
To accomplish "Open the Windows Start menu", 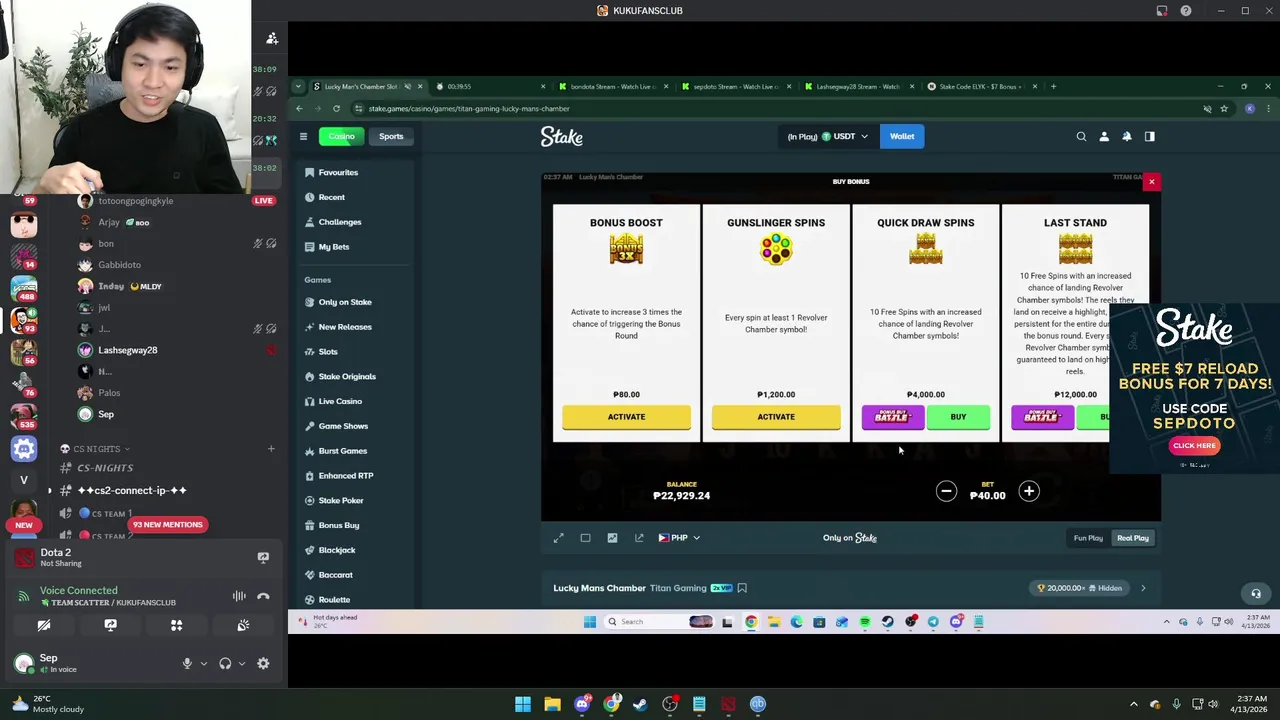I will click(x=523, y=704).
